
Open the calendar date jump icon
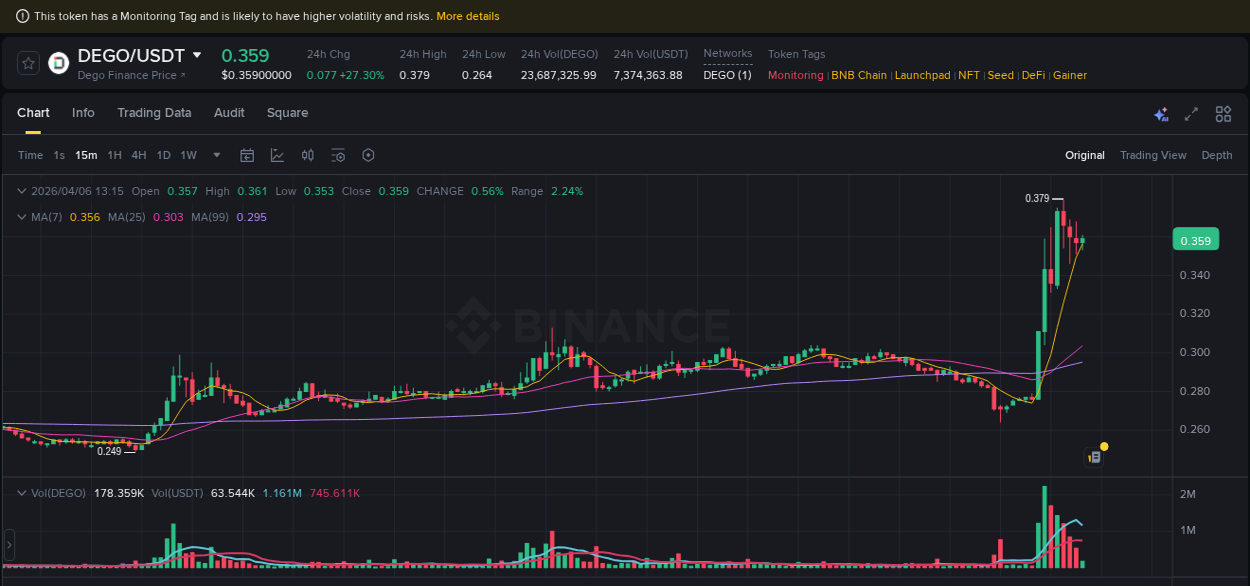[247, 155]
